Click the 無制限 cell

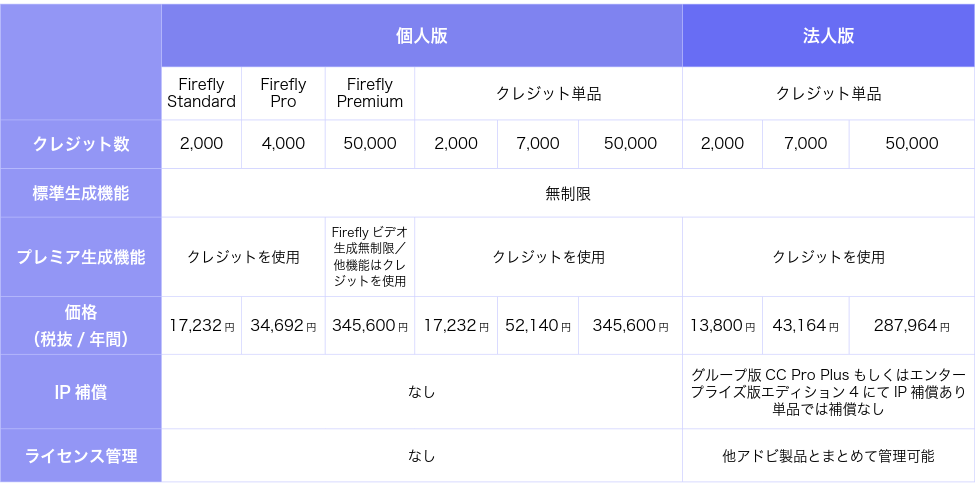click(x=568, y=193)
